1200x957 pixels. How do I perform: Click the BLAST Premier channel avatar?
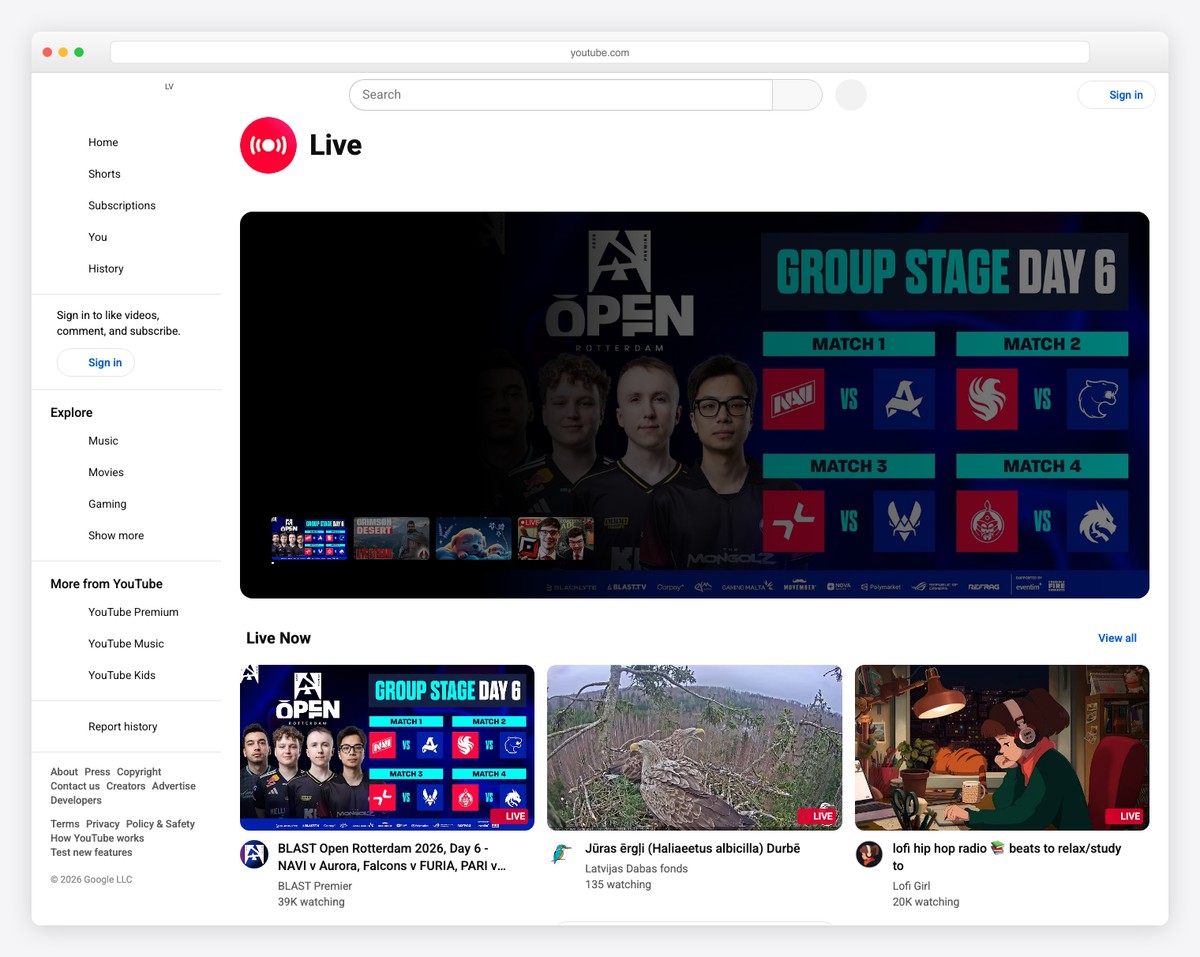255,854
